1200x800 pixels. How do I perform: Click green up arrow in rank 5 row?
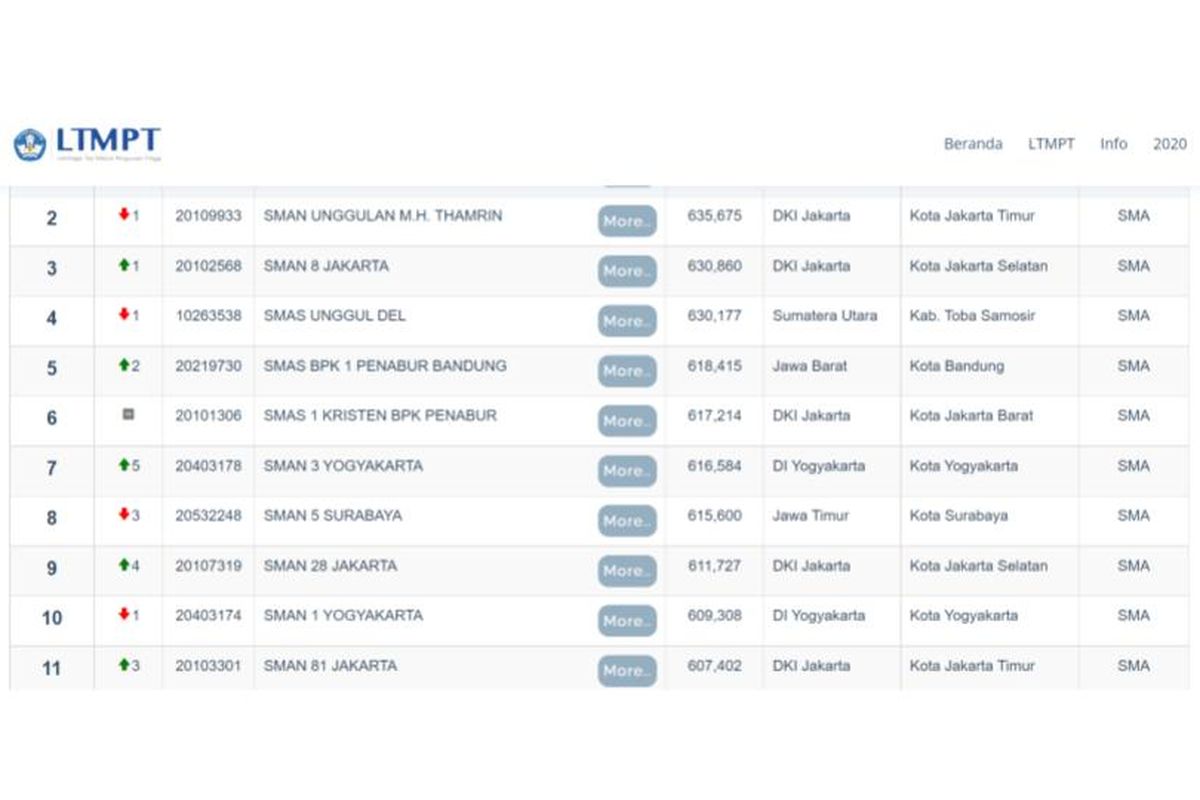(x=124, y=365)
